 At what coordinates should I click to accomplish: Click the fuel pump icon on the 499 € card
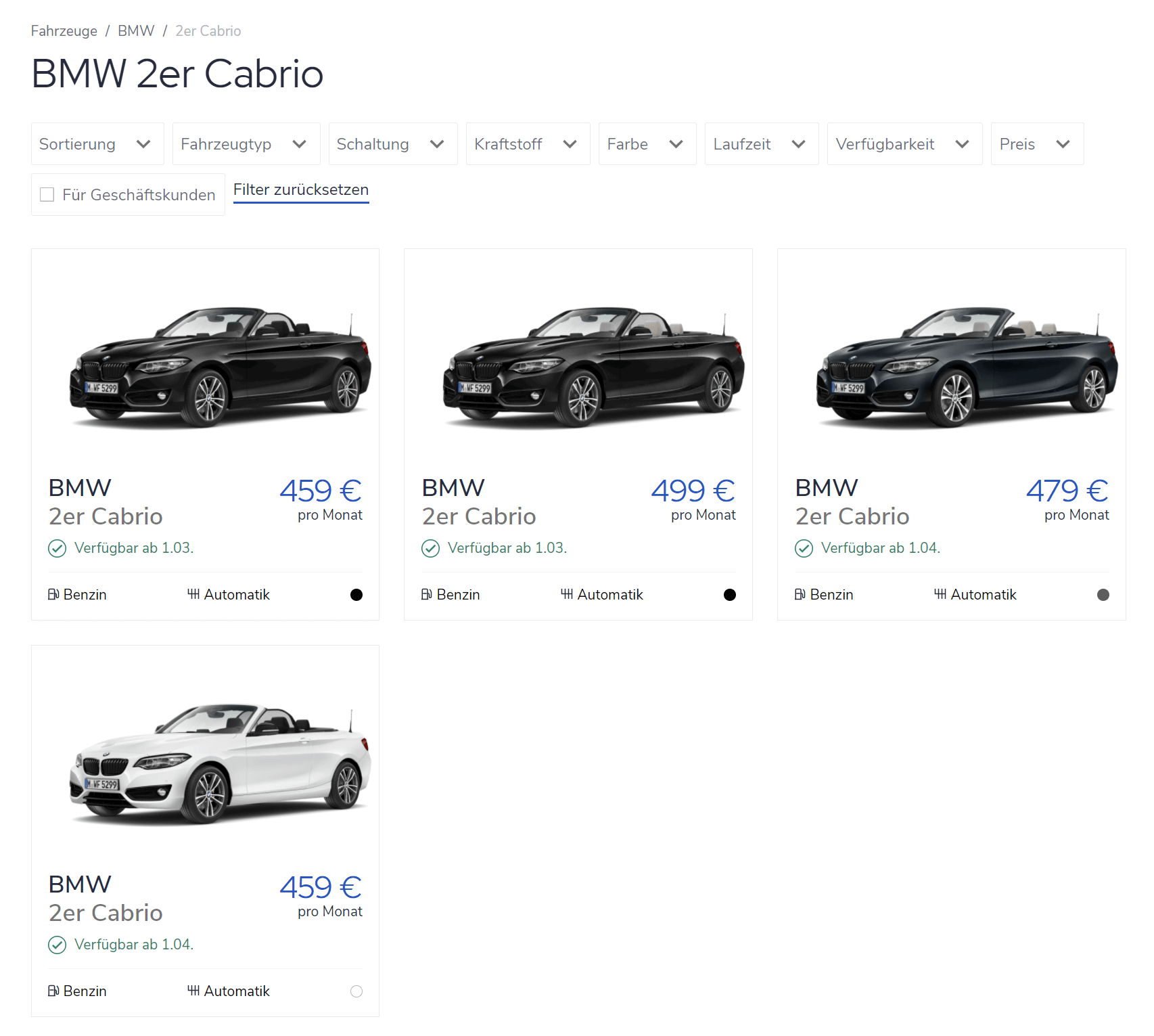426,595
